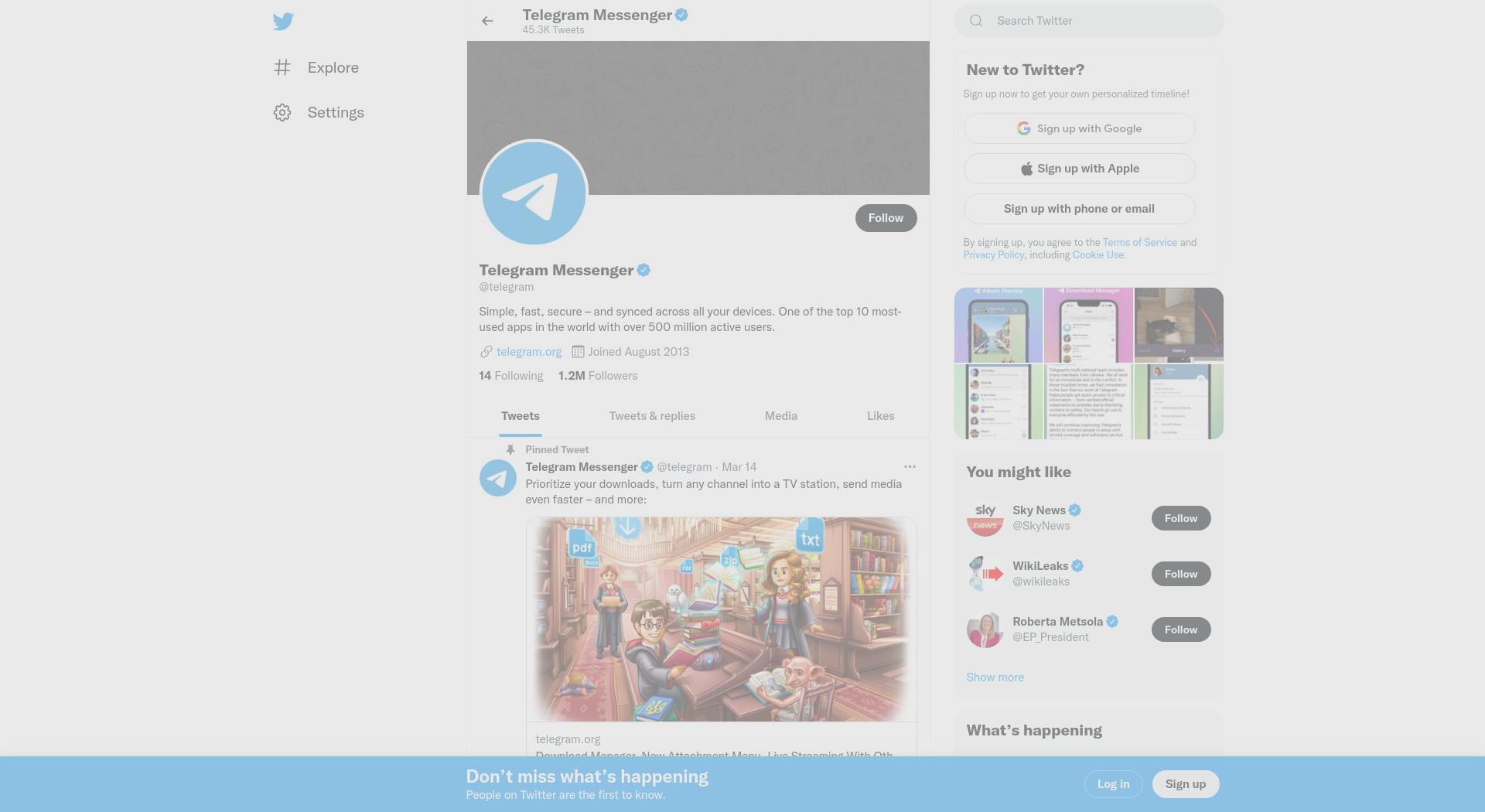Open the pinned tweet's library illustration
Viewport: 1485px width, 812px height.
coord(721,619)
